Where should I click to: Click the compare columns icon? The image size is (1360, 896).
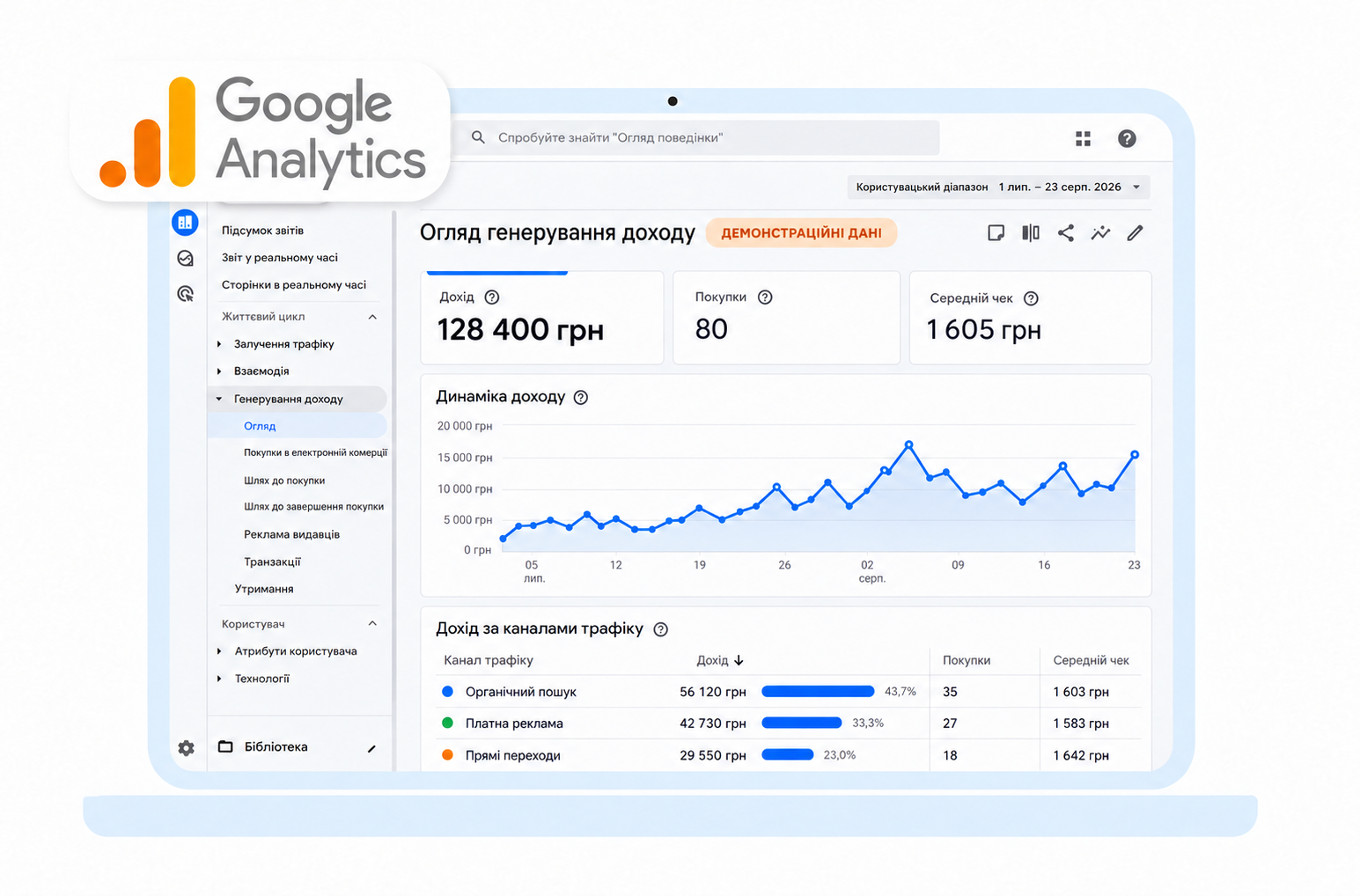(1031, 232)
